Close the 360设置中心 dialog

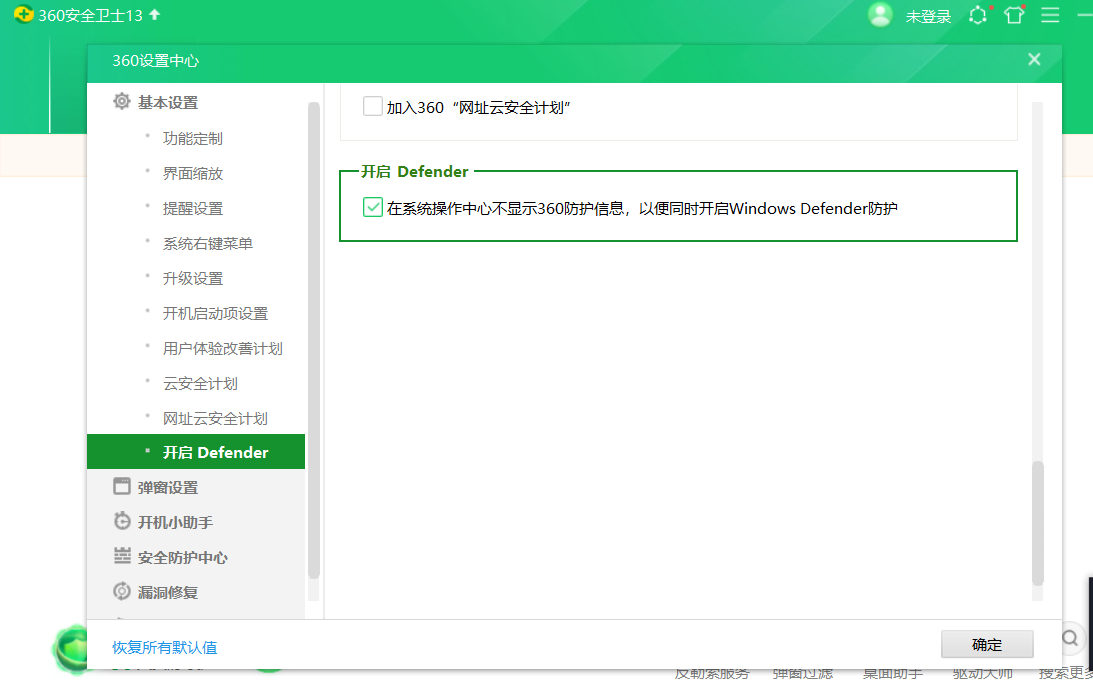[1034, 59]
